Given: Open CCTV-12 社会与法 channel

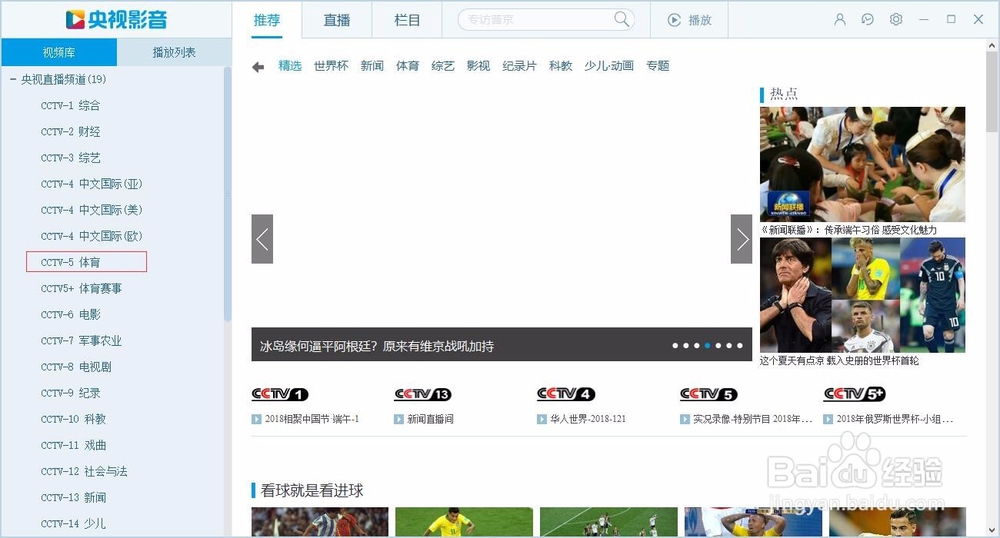Looking at the screenshot, I should pyautogui.click(x=84, y=472).
